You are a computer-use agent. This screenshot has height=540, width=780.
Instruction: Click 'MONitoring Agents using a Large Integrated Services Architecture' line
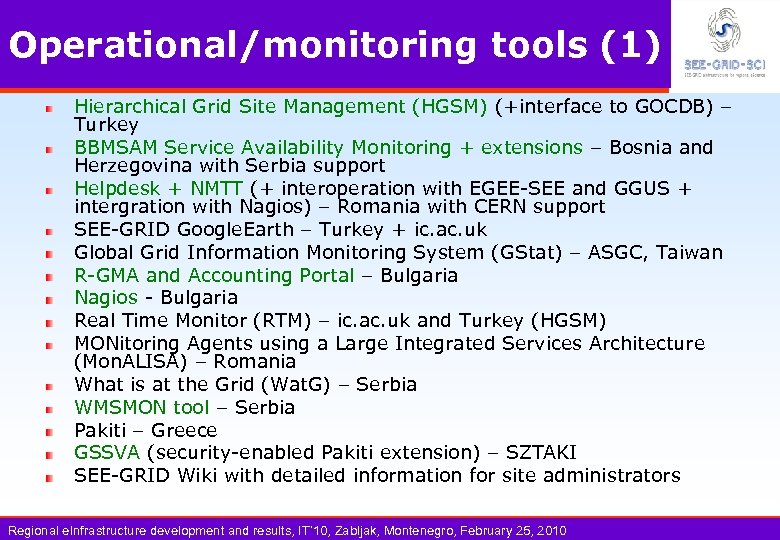coord(390,344)
